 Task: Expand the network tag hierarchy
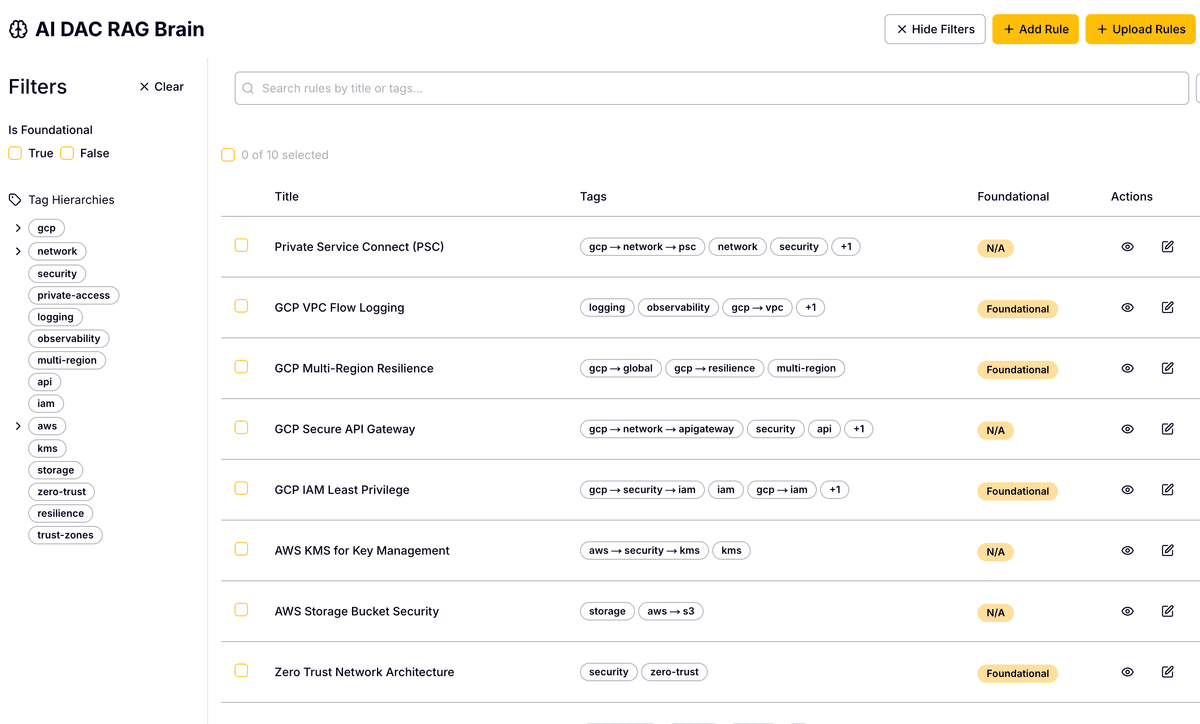[x=17, y=250]
